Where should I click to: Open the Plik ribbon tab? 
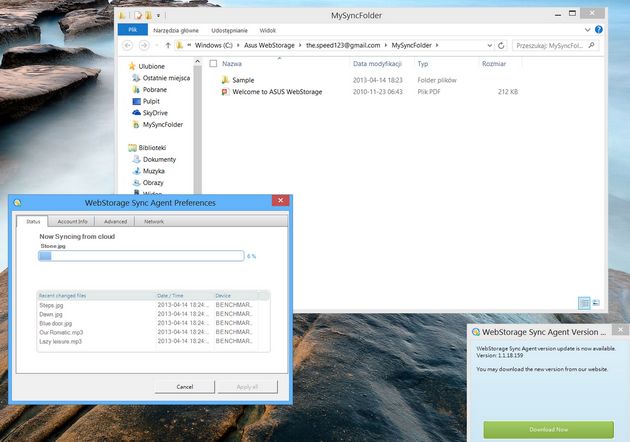tap(133, 30)
